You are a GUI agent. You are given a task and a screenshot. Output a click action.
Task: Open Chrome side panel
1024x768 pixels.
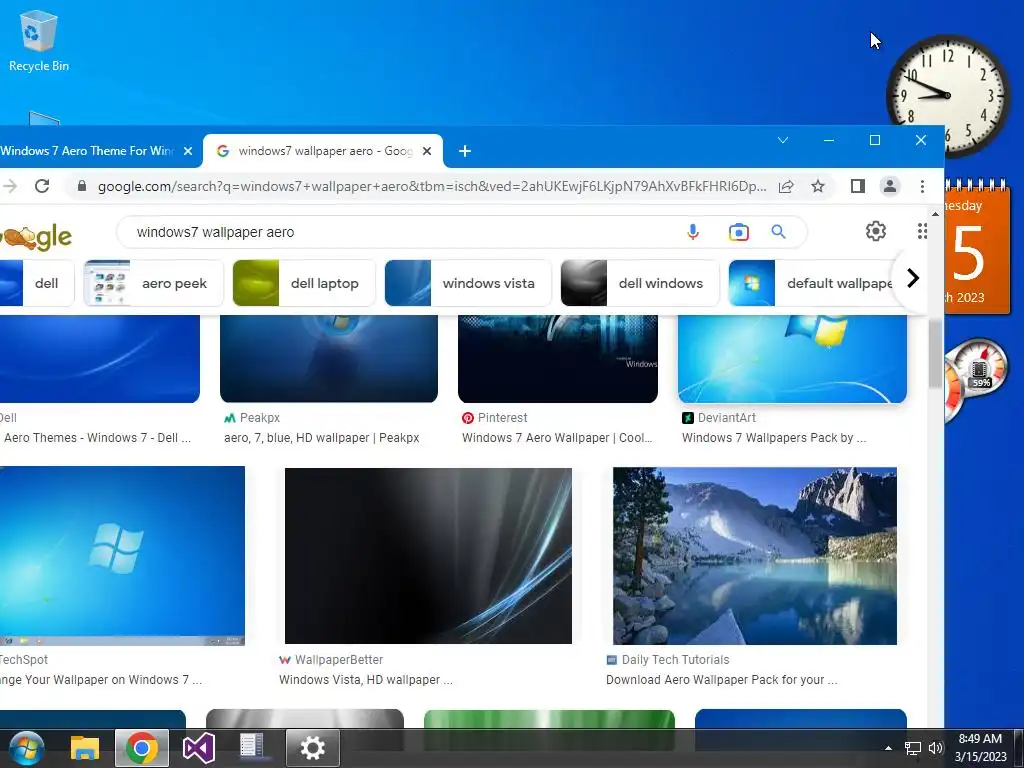coord(858,187)
